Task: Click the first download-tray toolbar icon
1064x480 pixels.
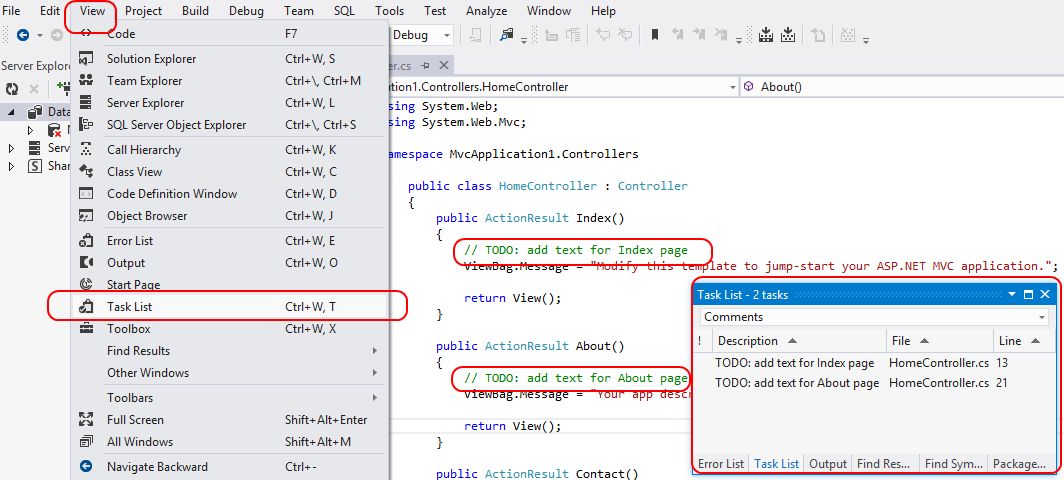Action: [x=765, y=35]
